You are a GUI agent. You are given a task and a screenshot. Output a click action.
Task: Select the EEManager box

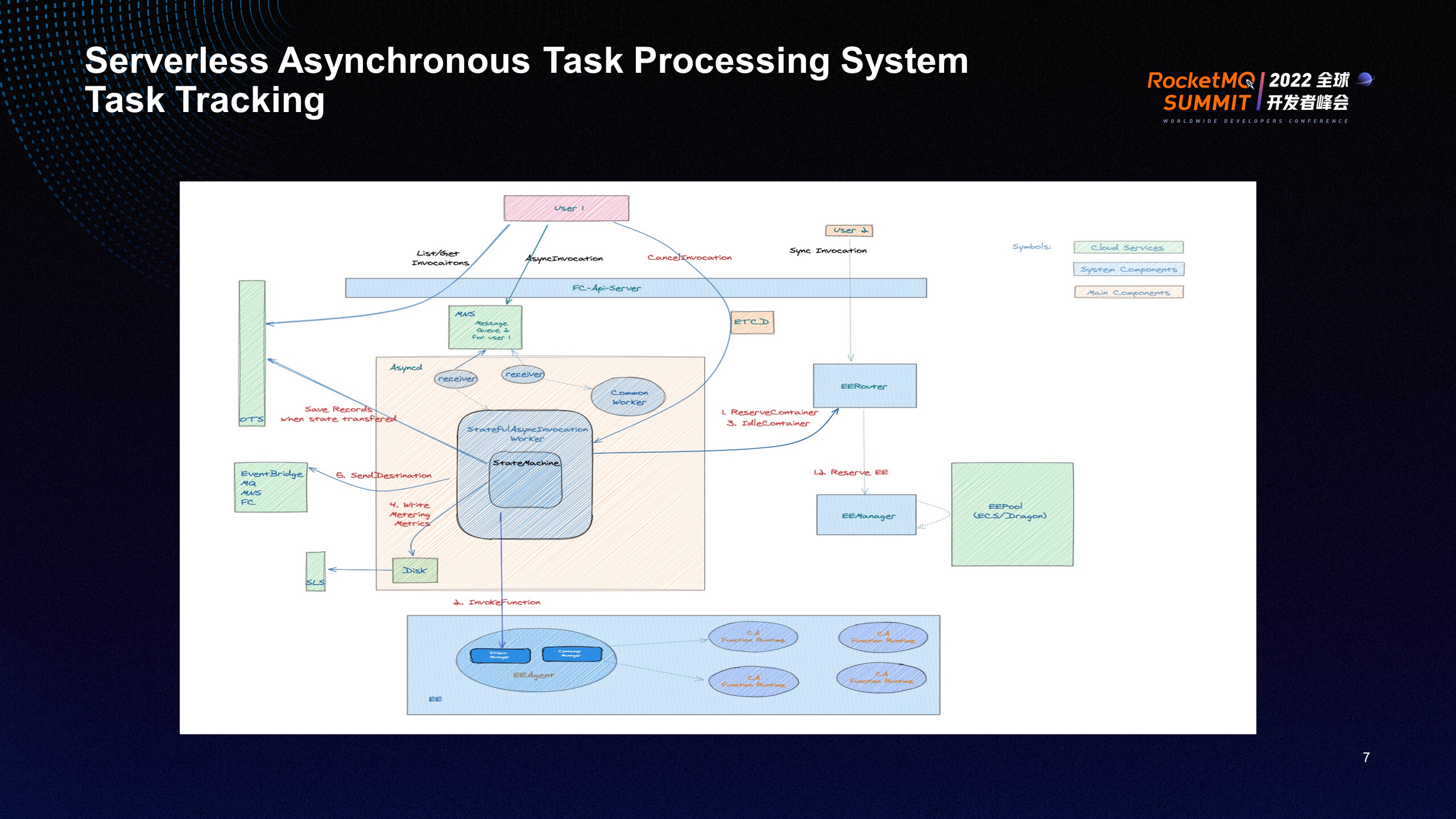866,515
